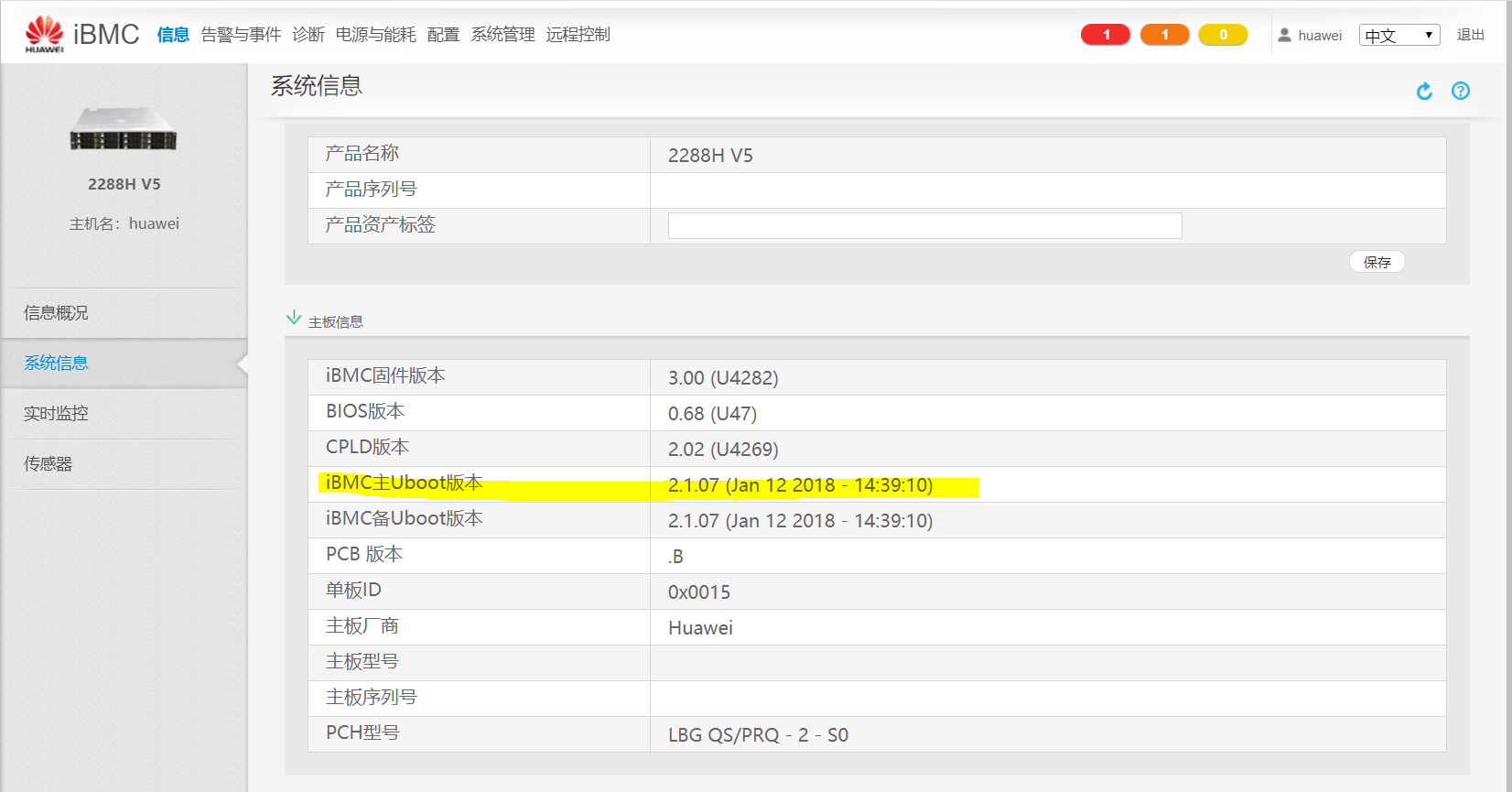Open 实时监控 in sidebar

click(x=124, y=414)
